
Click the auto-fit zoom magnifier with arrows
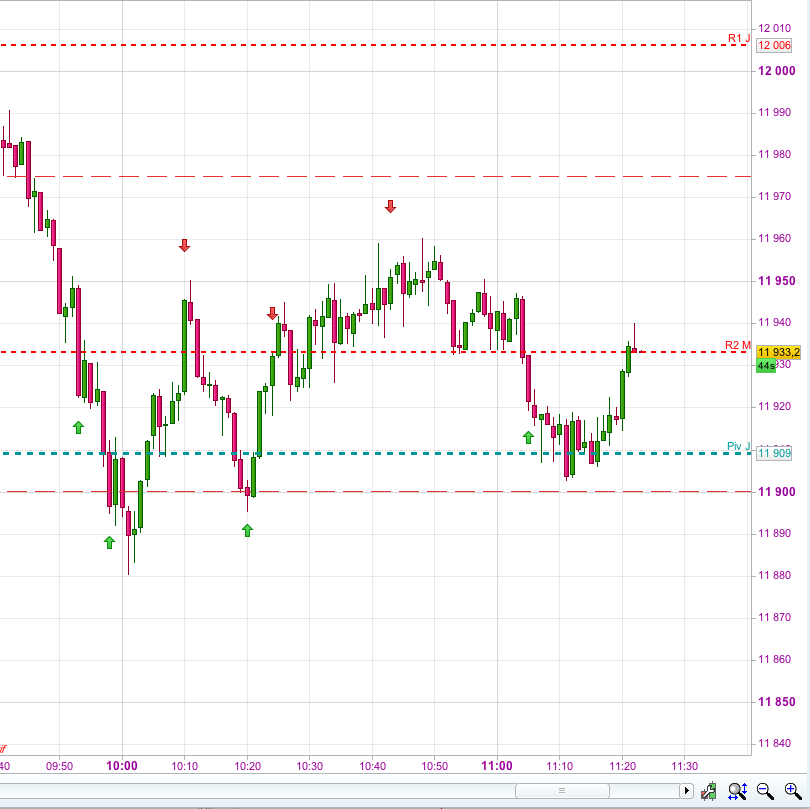(x=737, y=791)
